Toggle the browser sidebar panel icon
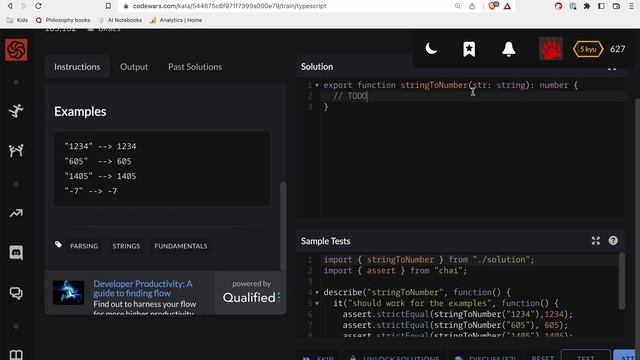 (602, 6)
